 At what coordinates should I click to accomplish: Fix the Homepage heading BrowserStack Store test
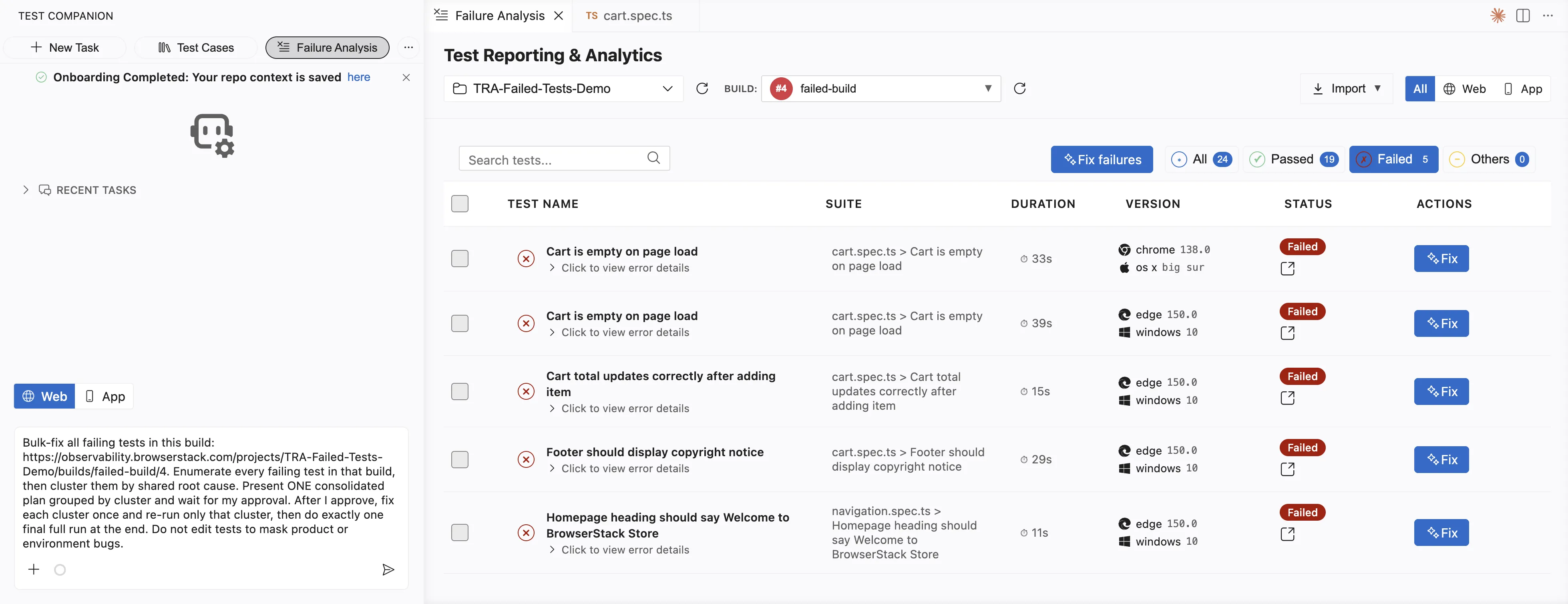[1441, 533]
